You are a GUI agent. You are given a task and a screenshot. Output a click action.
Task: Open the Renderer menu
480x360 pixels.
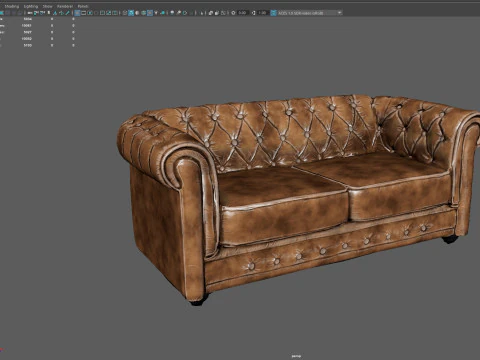65,6
